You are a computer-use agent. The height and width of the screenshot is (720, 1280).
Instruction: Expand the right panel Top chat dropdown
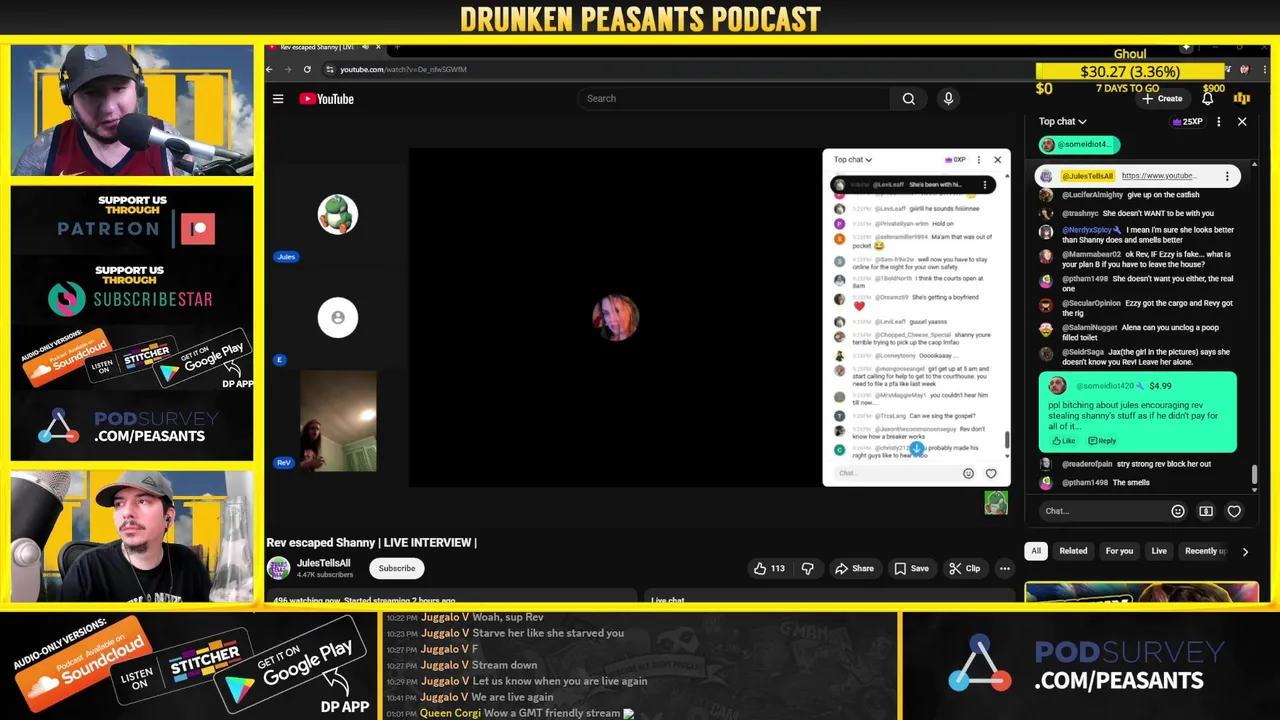(1062, 122)
